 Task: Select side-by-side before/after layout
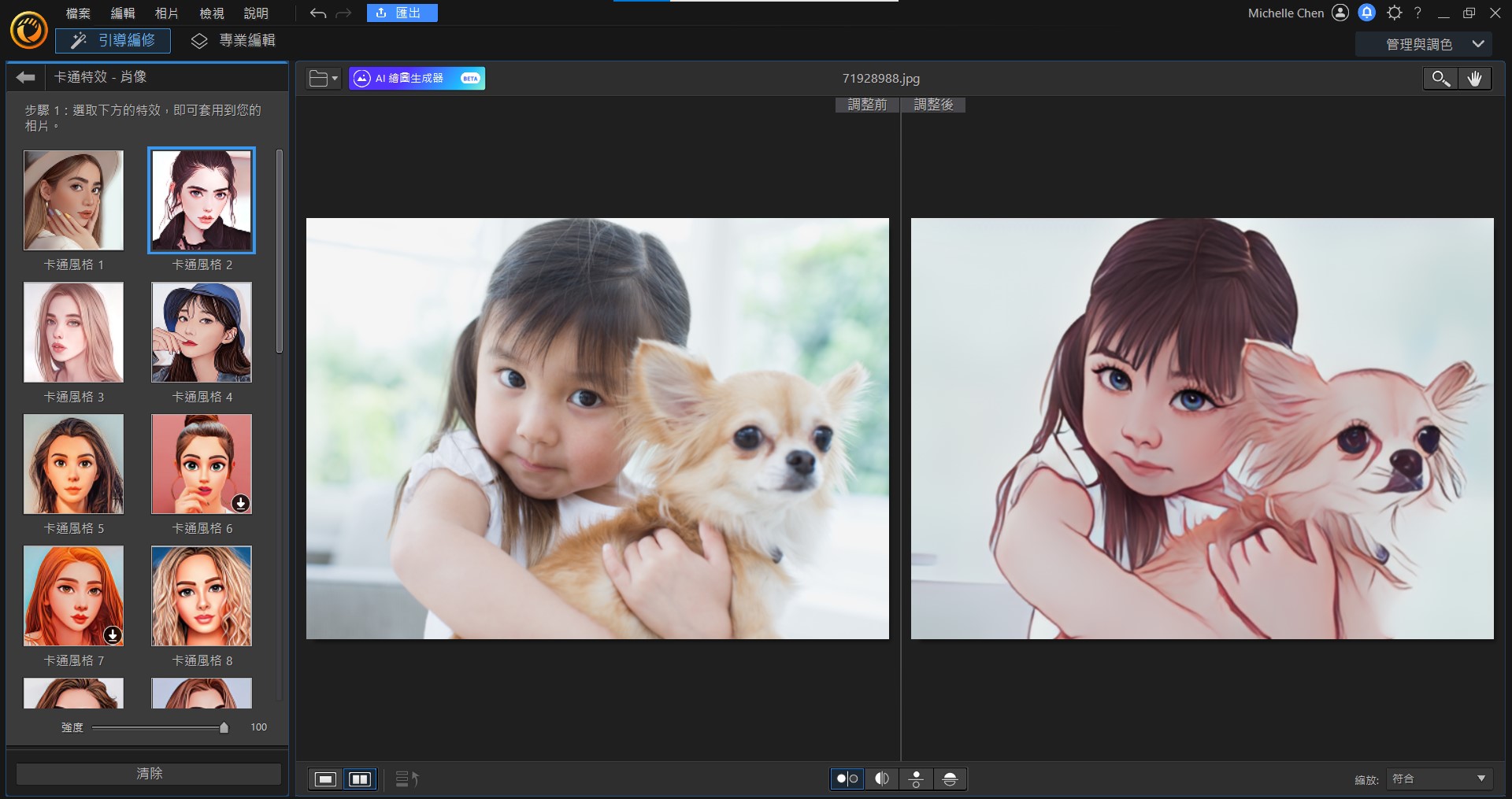847,779
